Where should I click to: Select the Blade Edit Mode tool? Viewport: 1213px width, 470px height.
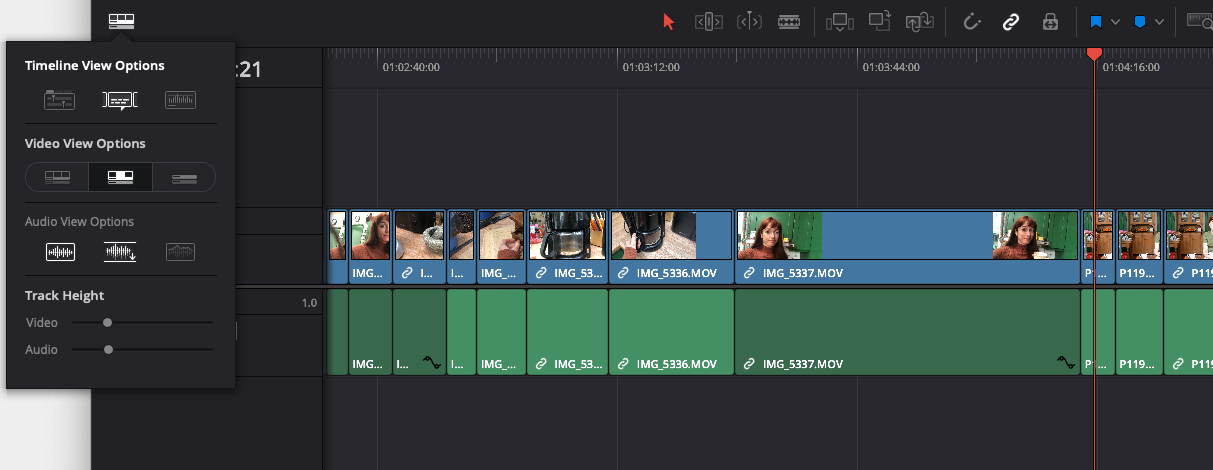click(x=789, y=21)
